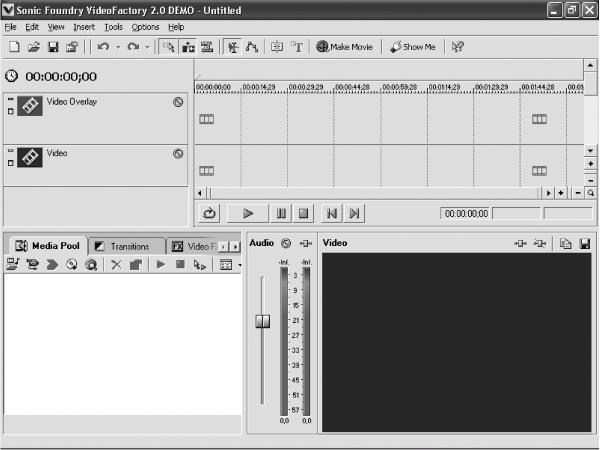Toggle mute on the Audio mixer

coord(286,243)
